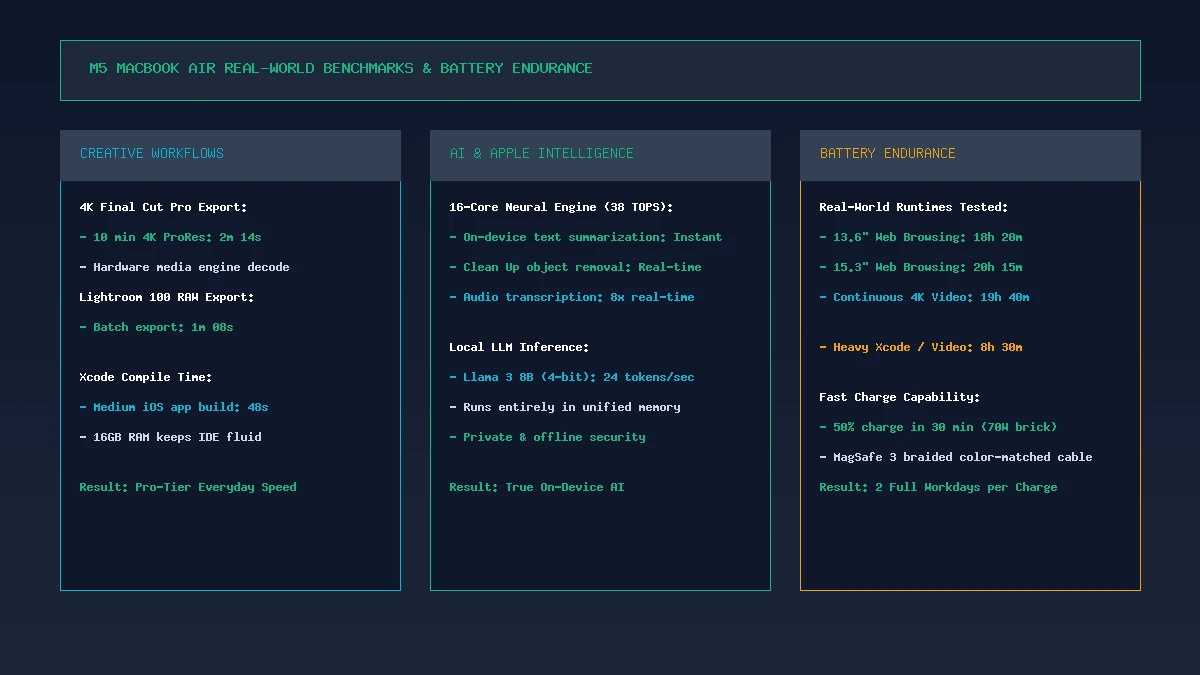Select the AI & Apple Intelligence header
The image size is (1200, 675).
click(600, 155)
